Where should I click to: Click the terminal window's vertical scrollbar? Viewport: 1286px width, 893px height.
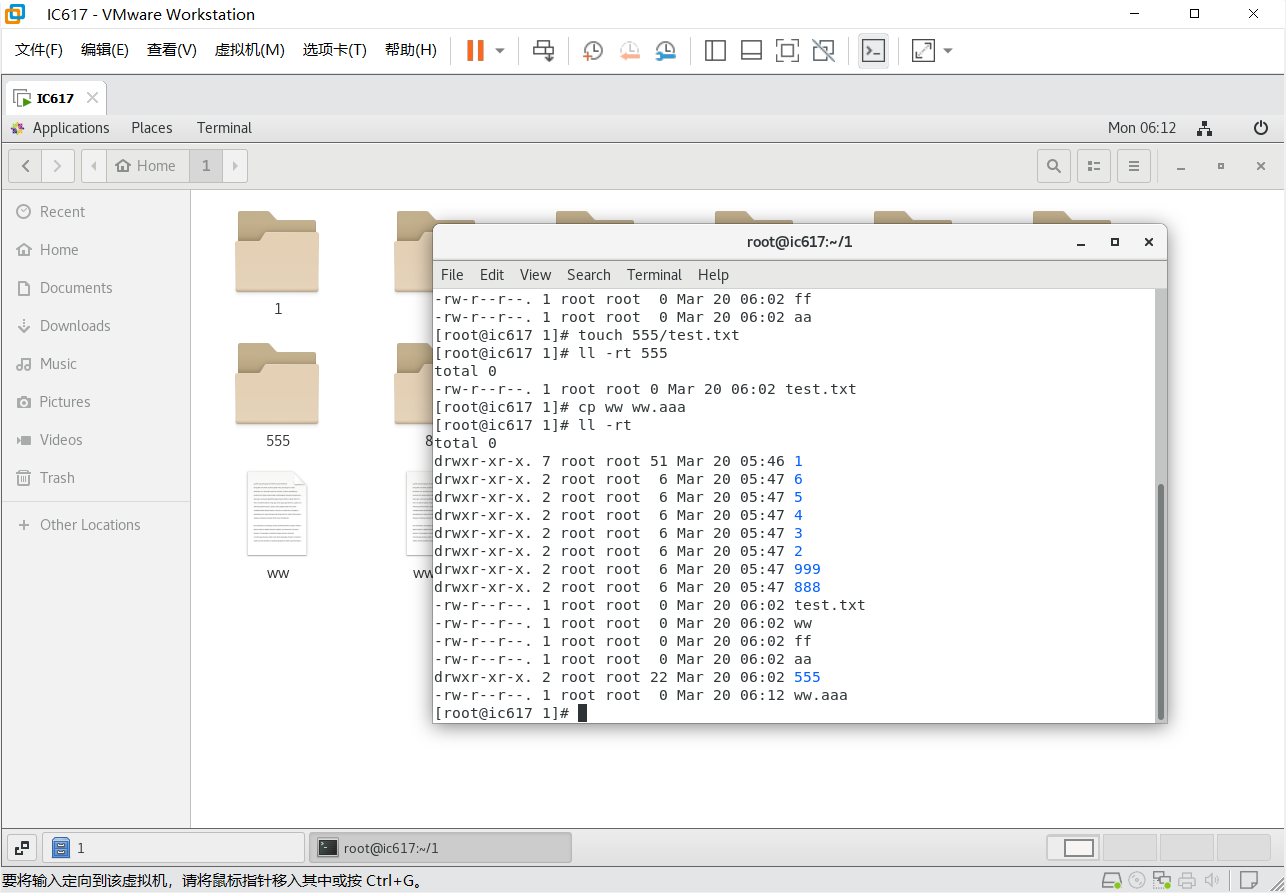(1160, 601)
